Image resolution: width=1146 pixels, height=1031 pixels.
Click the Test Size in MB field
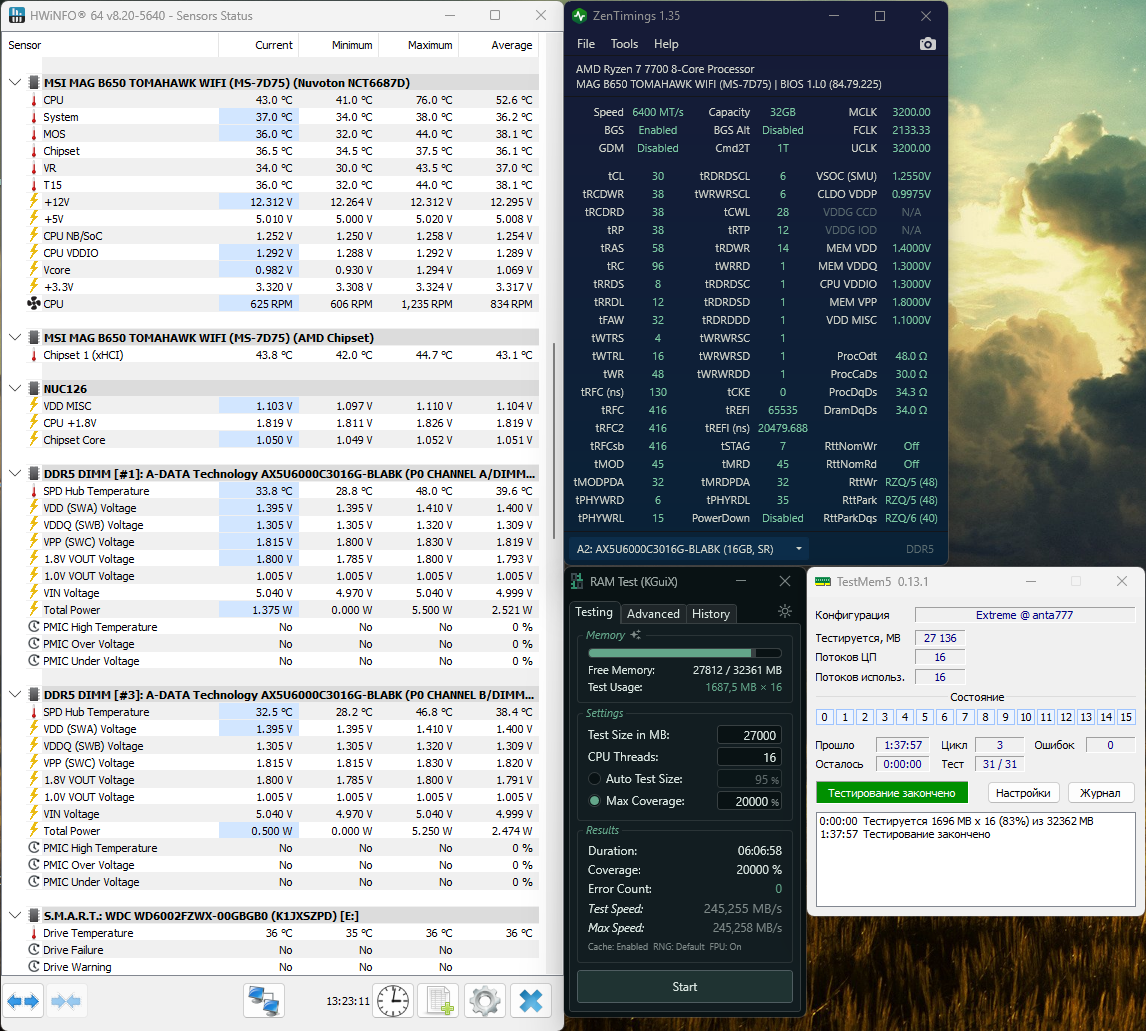(x=749, y=735)
